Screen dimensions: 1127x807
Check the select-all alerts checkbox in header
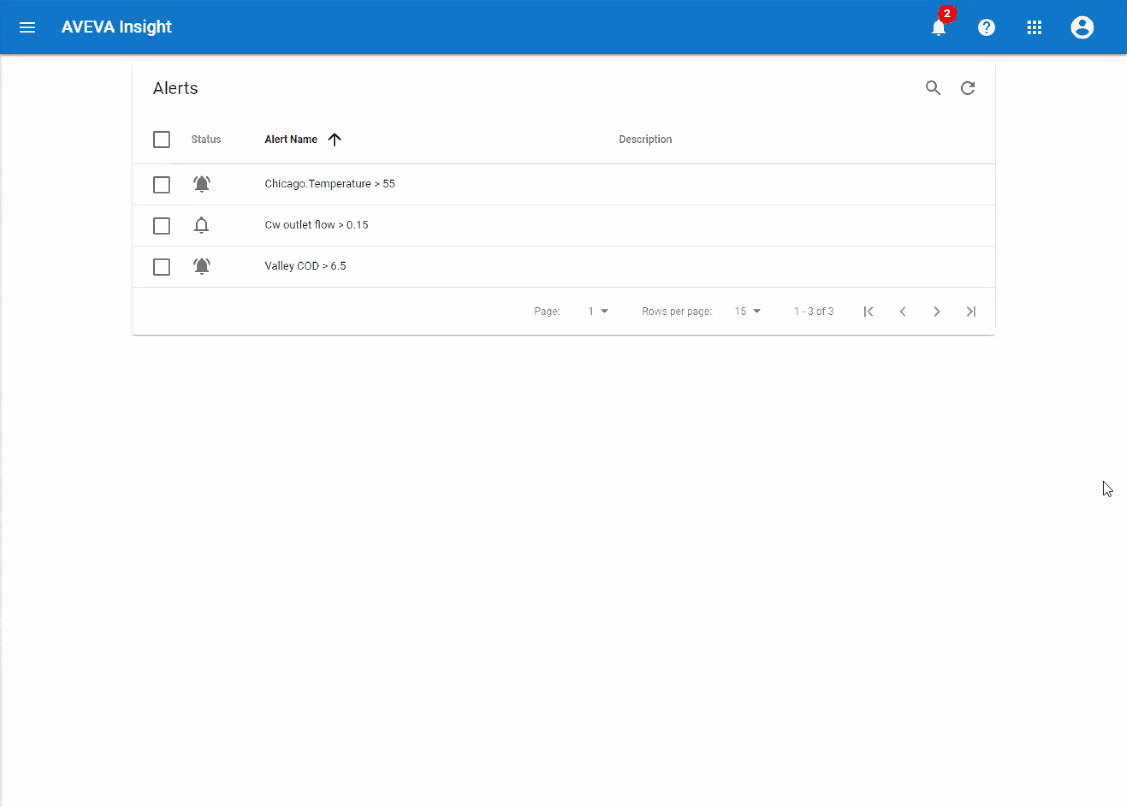(x=162, y=139)
